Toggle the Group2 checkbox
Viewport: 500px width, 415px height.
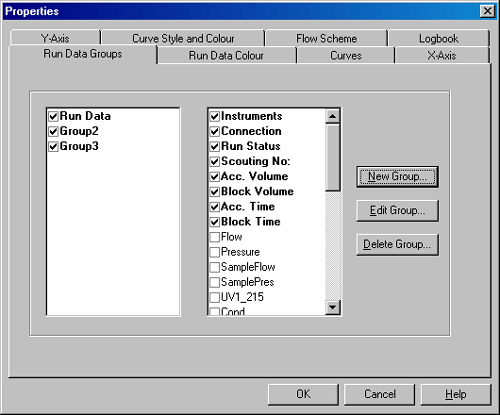53,131
